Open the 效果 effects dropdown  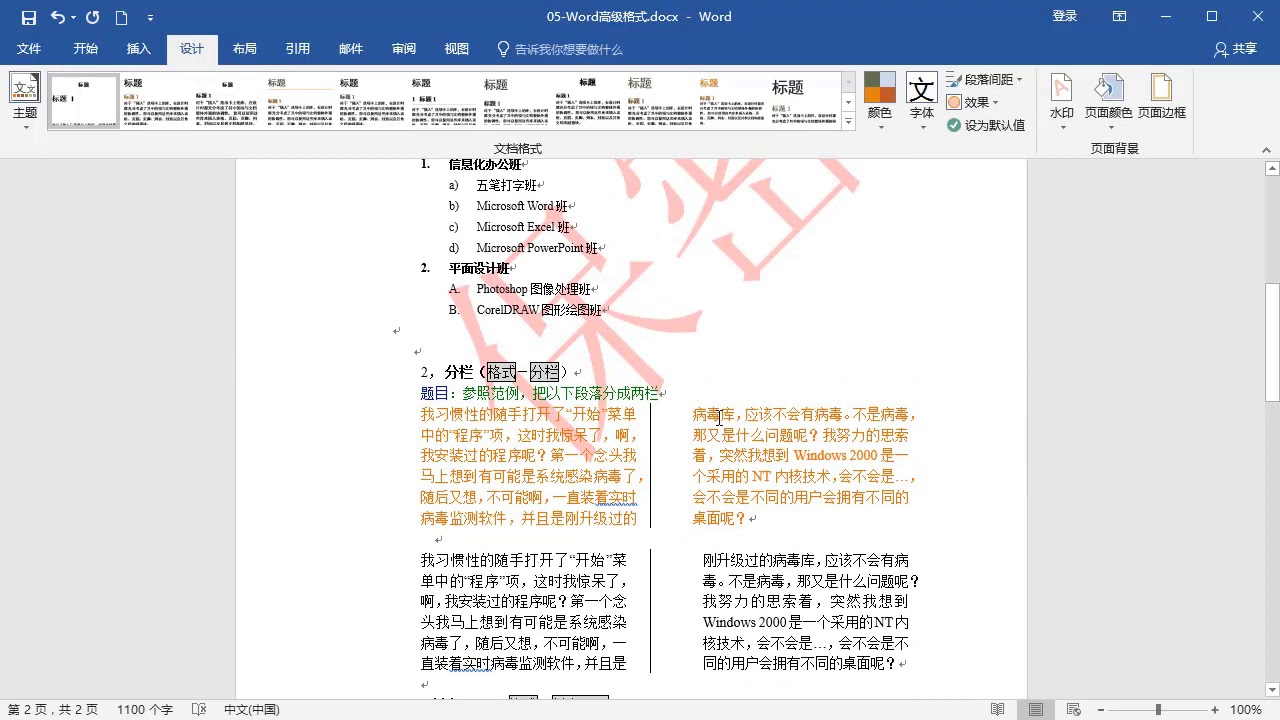click(973, 102)
